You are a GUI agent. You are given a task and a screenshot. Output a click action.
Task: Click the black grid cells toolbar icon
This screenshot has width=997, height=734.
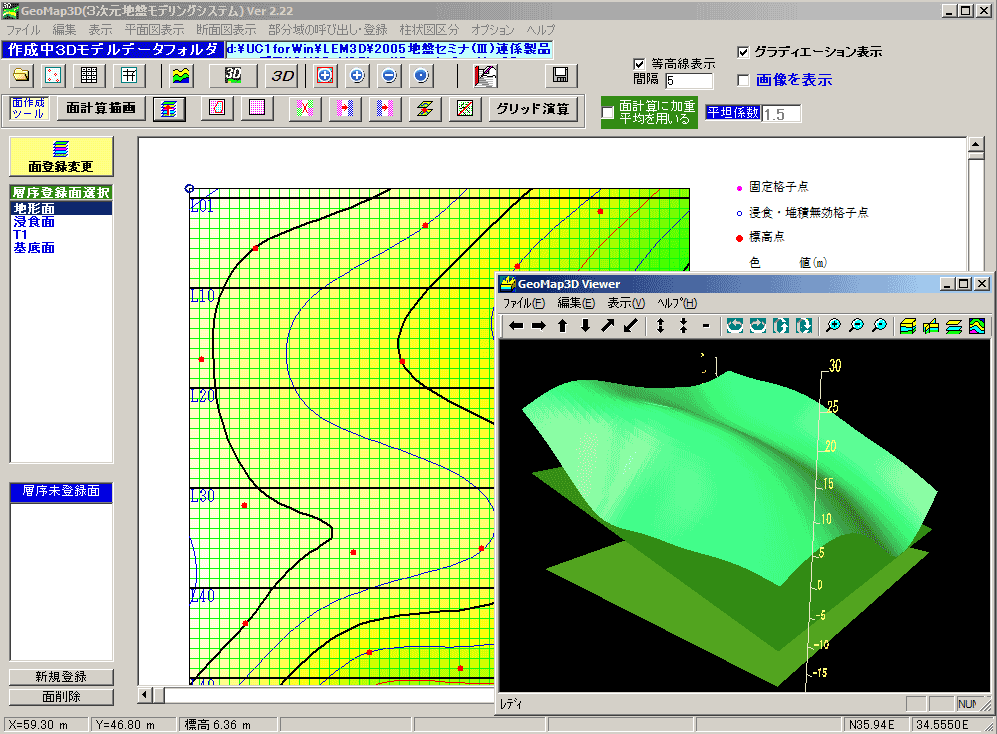click(x=89, y=76)
